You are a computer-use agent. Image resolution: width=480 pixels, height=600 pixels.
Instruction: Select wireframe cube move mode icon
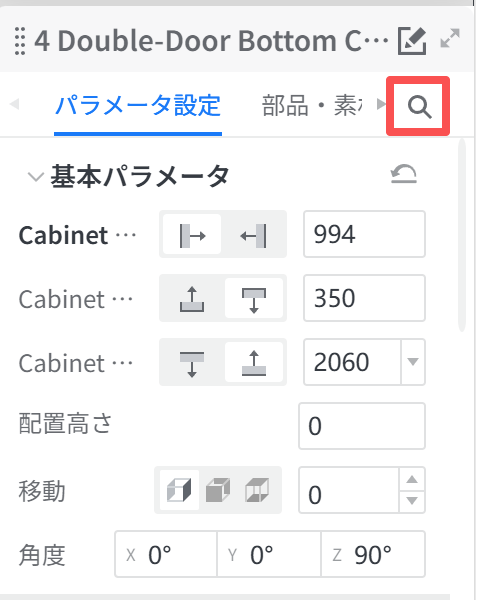[257, 490]
